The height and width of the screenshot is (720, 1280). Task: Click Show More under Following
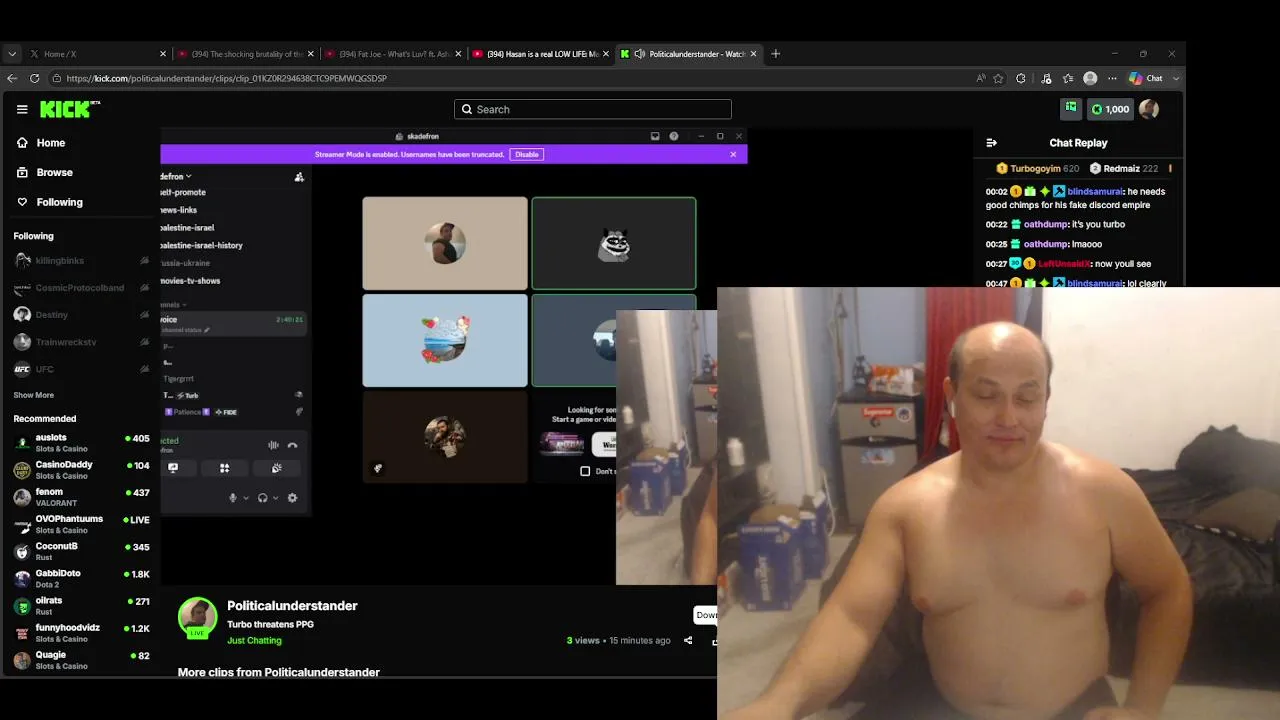[34, 395]
